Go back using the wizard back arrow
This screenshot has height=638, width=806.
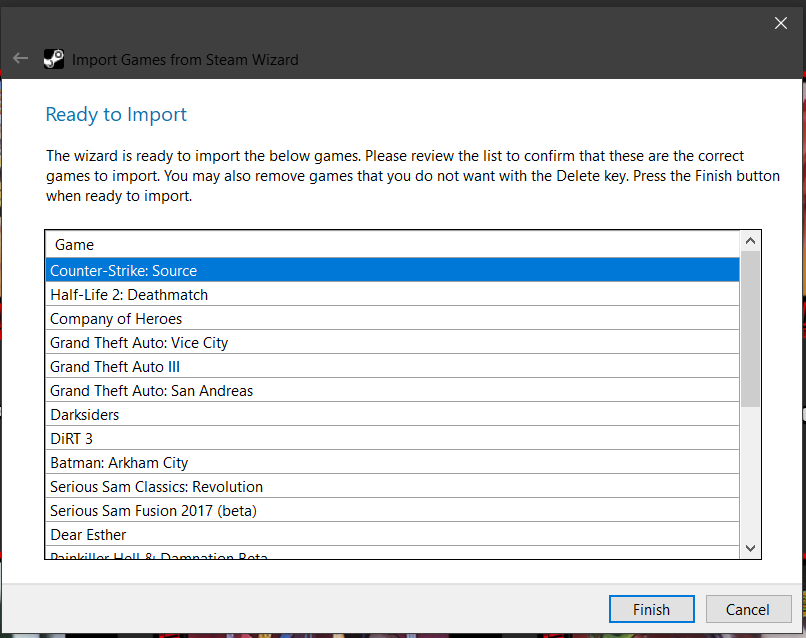[x=21, y=59]
